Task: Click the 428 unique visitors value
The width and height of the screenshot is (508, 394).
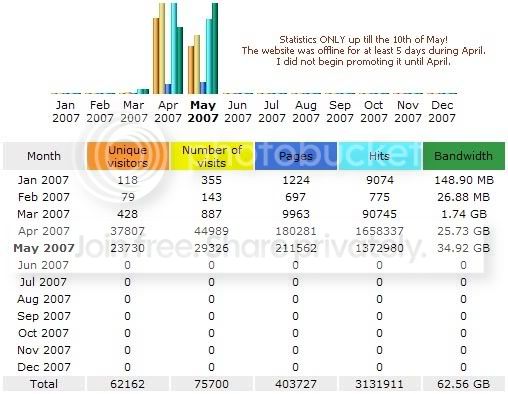Action: [128, 214]
